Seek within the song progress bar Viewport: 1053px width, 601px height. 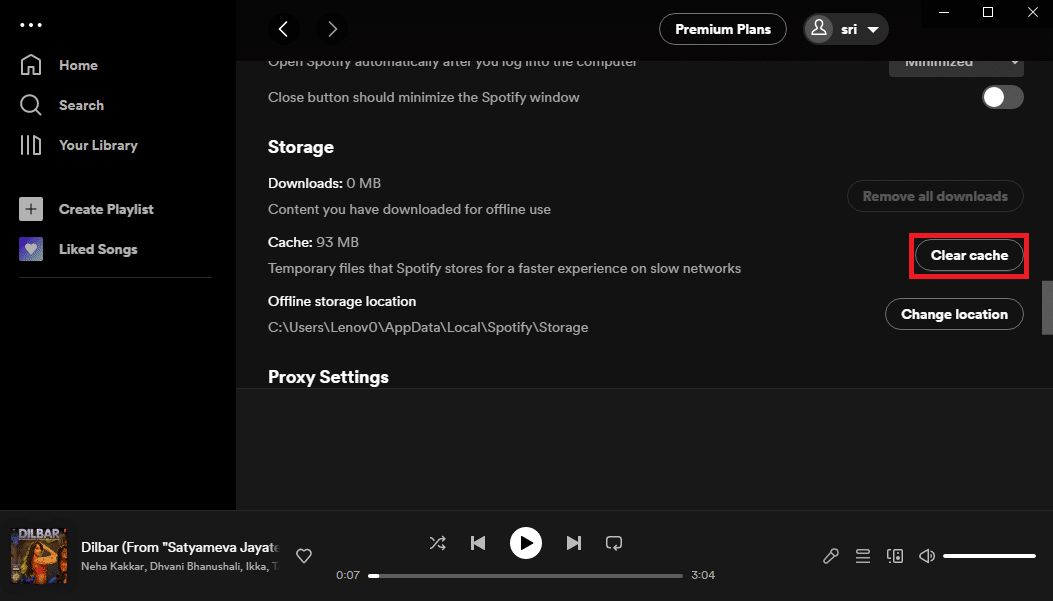(525, 575)
